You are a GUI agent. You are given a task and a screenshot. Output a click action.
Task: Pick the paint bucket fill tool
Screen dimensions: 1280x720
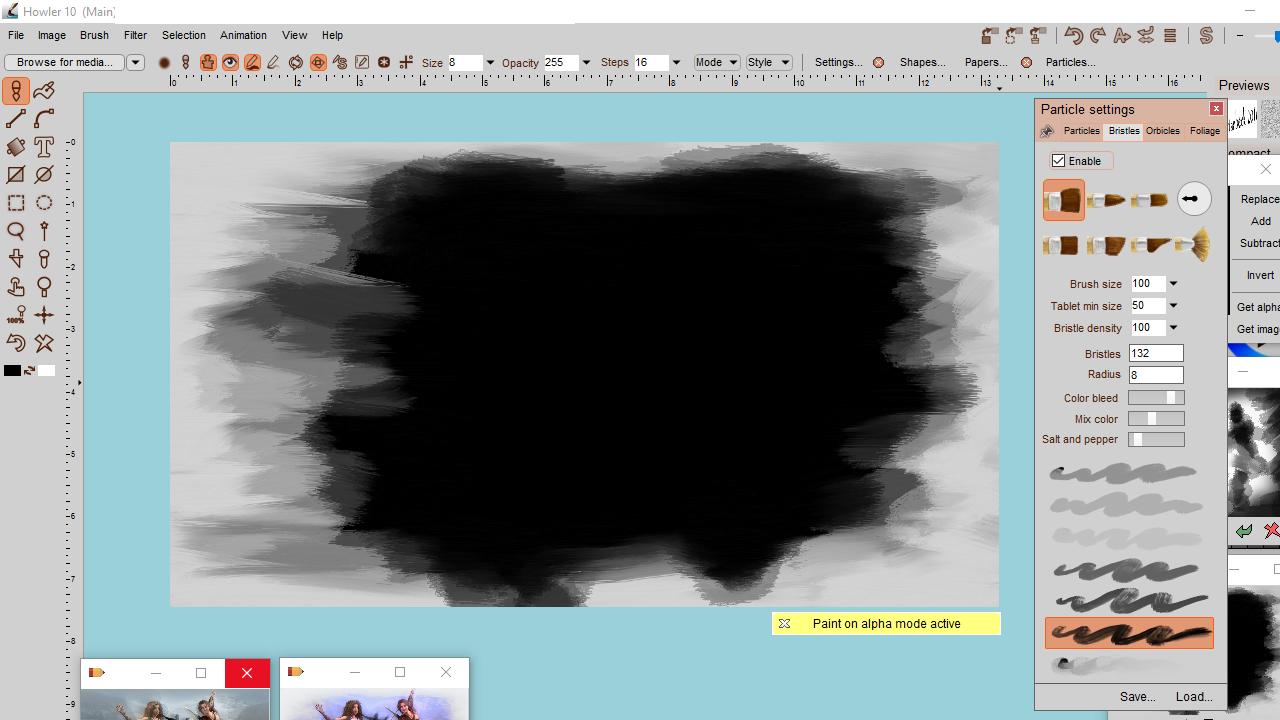click(16, 147)
